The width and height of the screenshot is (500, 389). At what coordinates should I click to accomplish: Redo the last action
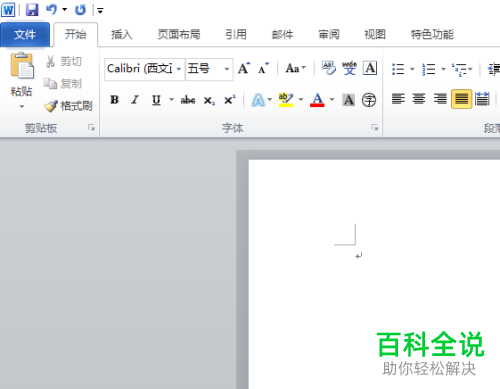(80, 10)
